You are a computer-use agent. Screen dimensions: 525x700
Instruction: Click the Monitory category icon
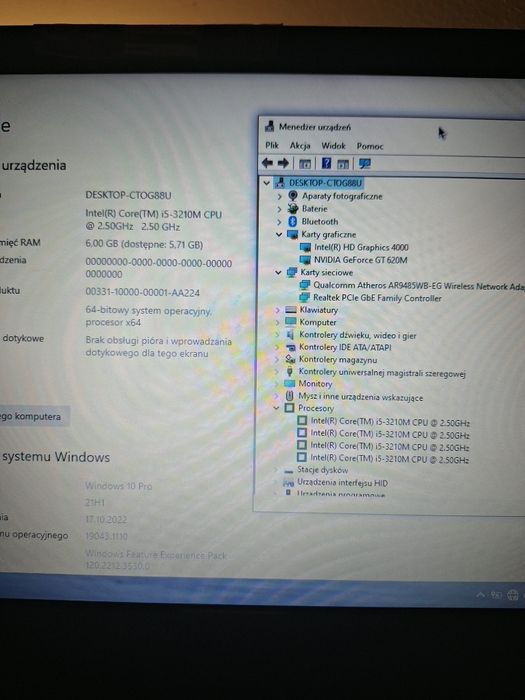click(290, 383)
